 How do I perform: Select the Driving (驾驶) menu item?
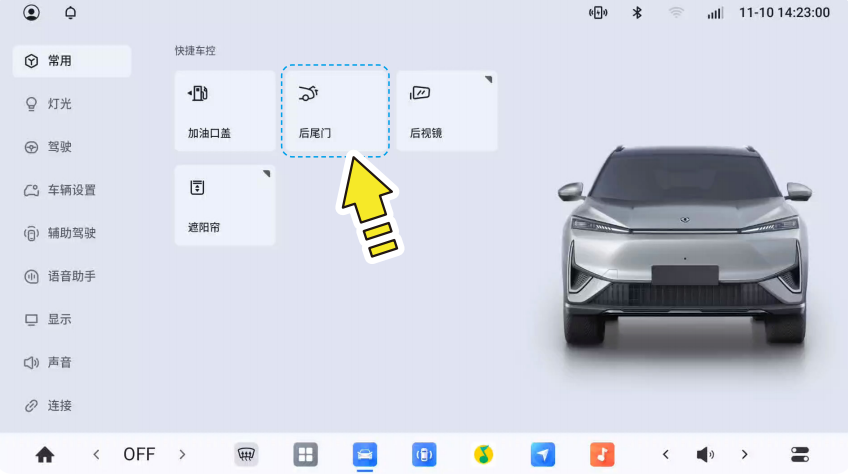click(x=60, y=147)
